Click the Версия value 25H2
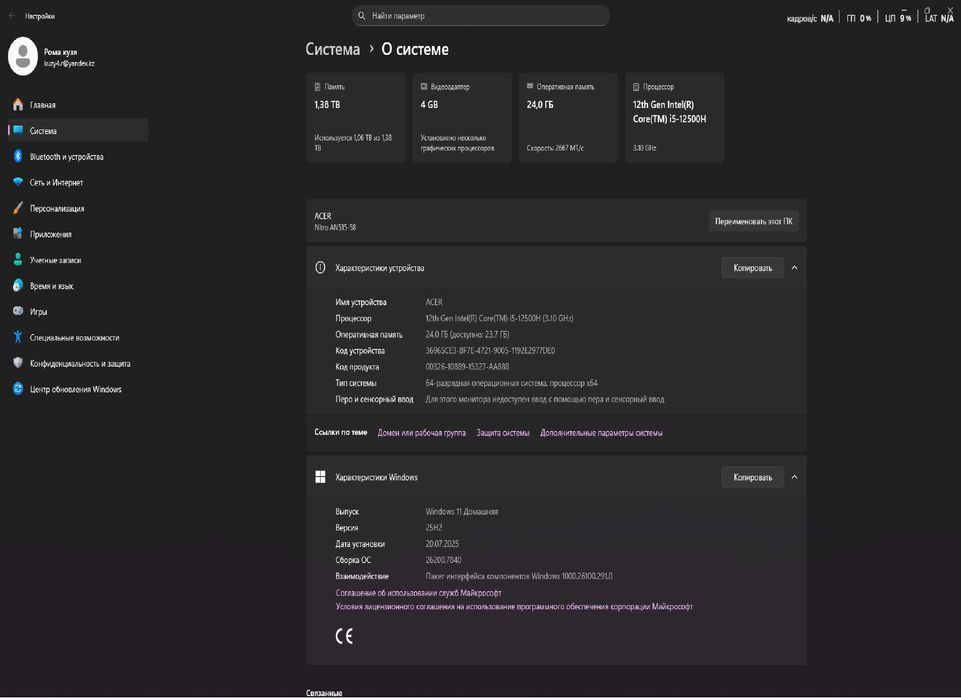 (434, 527)
